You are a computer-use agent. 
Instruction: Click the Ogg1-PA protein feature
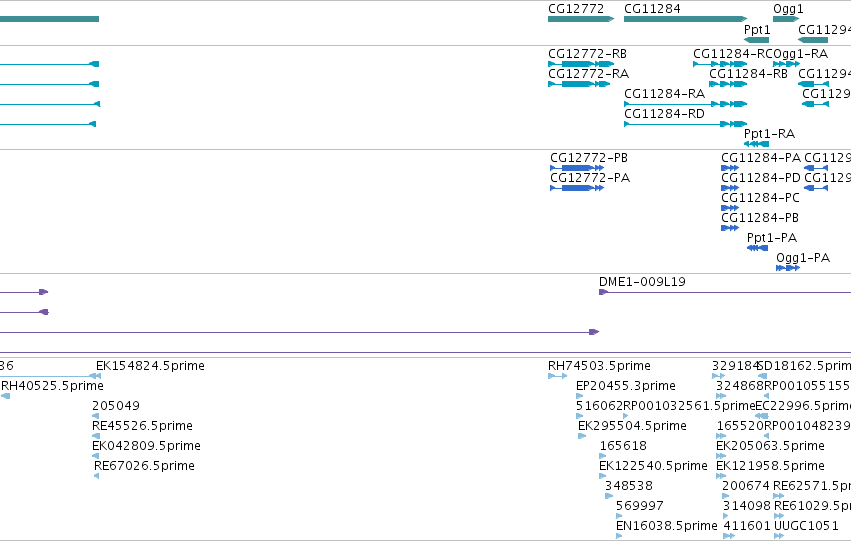(x=788, y=268)
